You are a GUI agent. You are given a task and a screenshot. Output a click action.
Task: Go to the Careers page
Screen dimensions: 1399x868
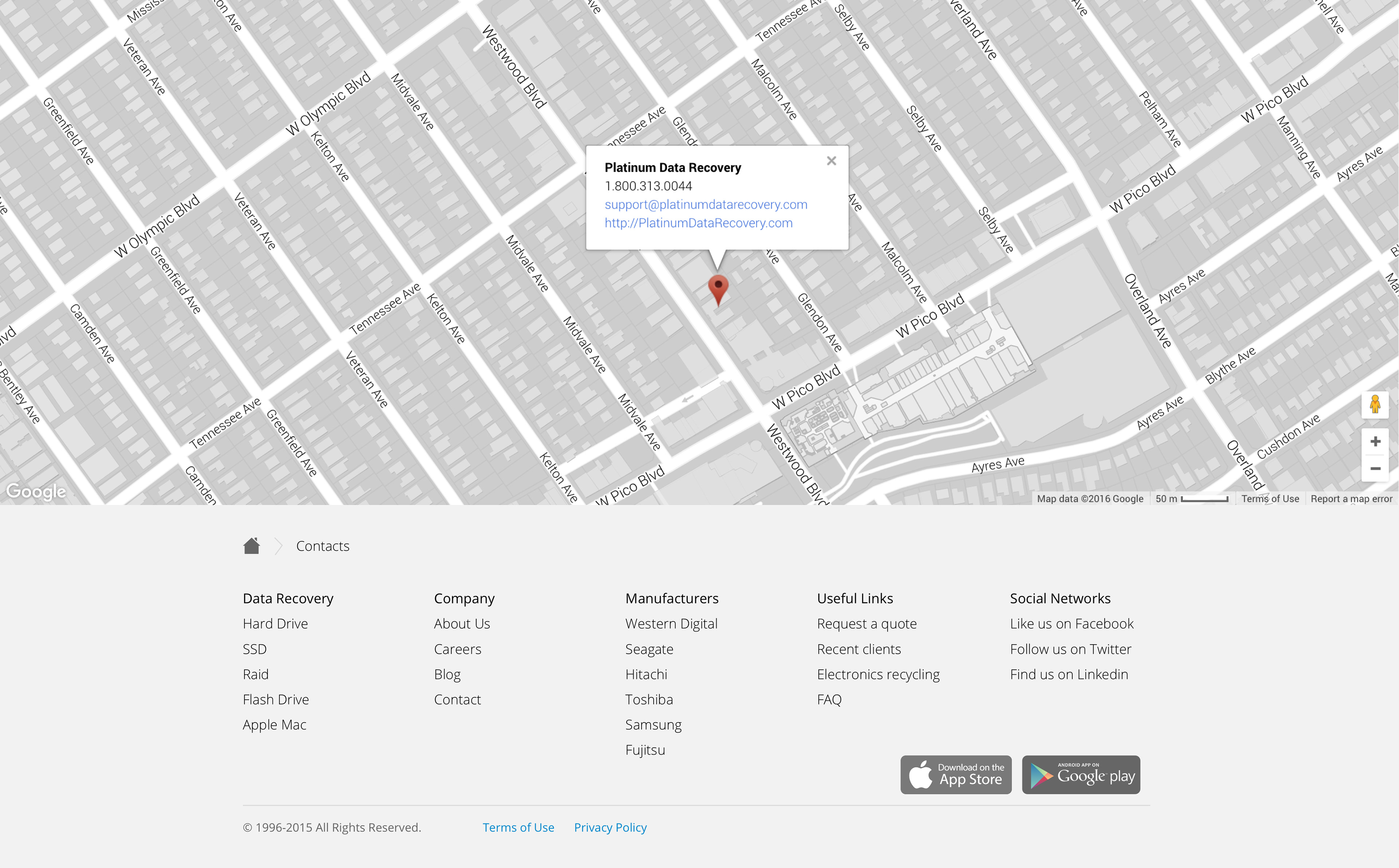click(457, 649)
